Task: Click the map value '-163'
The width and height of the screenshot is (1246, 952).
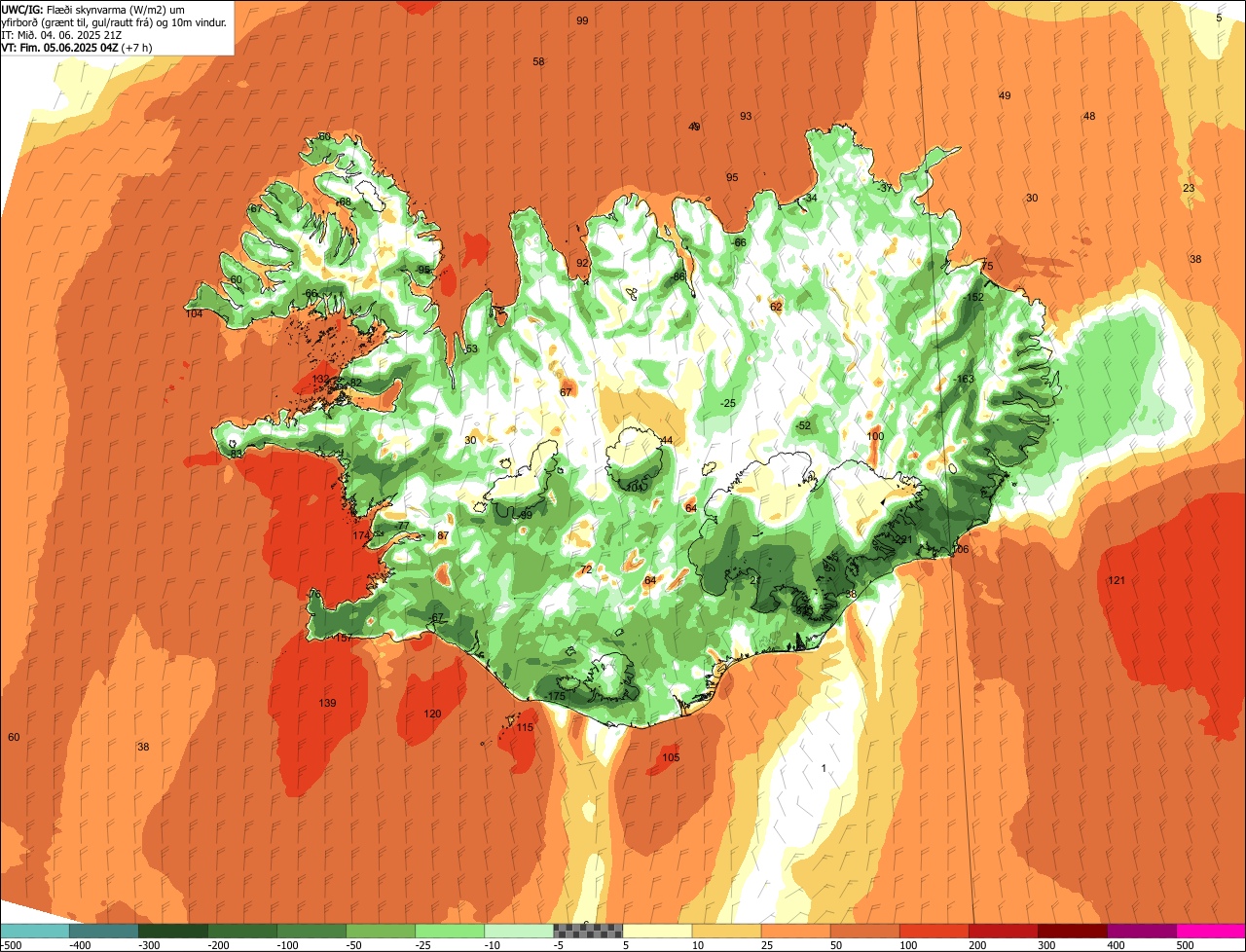Action: click(x=964, y=379)
